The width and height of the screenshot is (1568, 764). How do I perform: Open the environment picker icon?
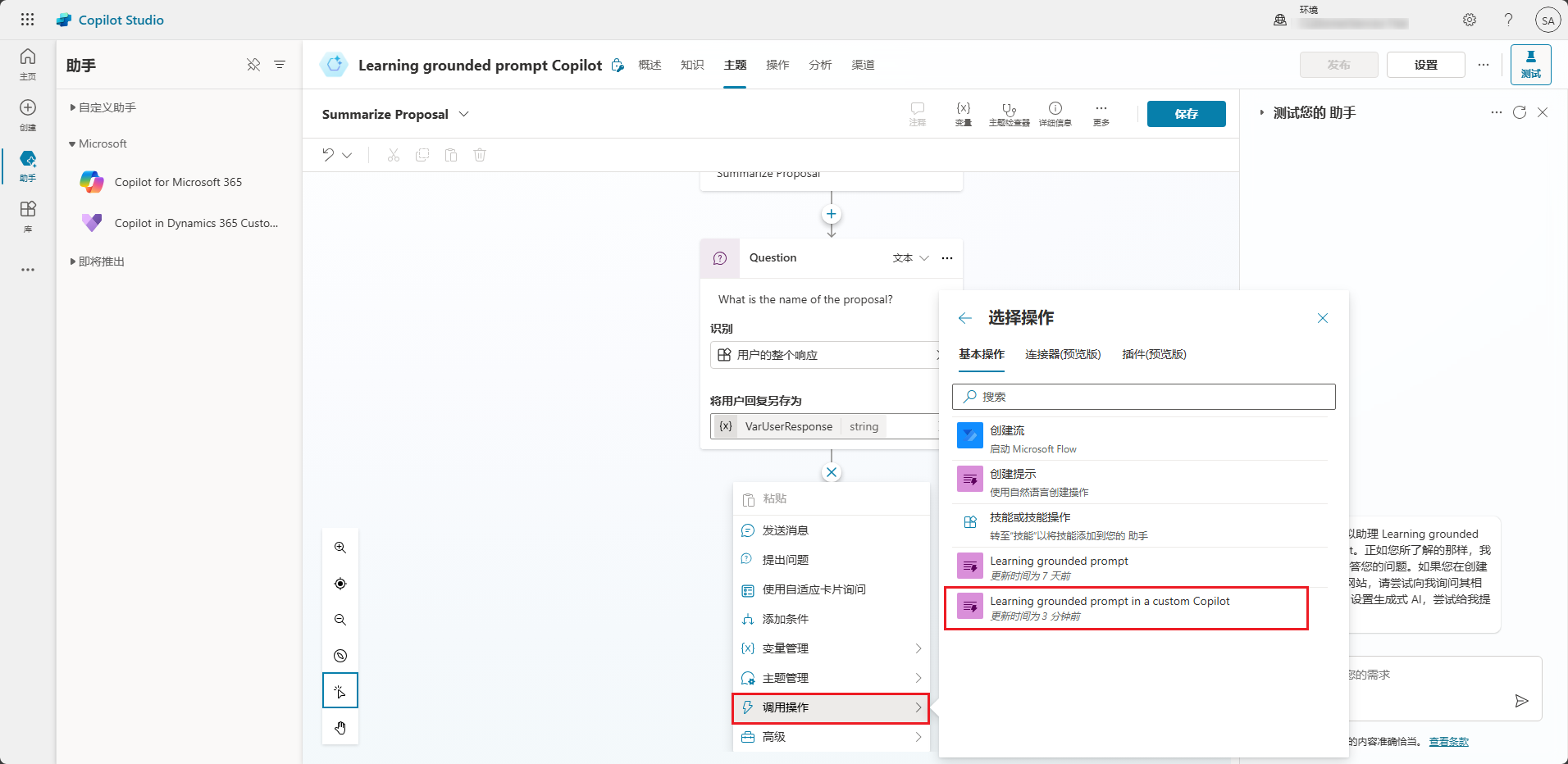1280,20
